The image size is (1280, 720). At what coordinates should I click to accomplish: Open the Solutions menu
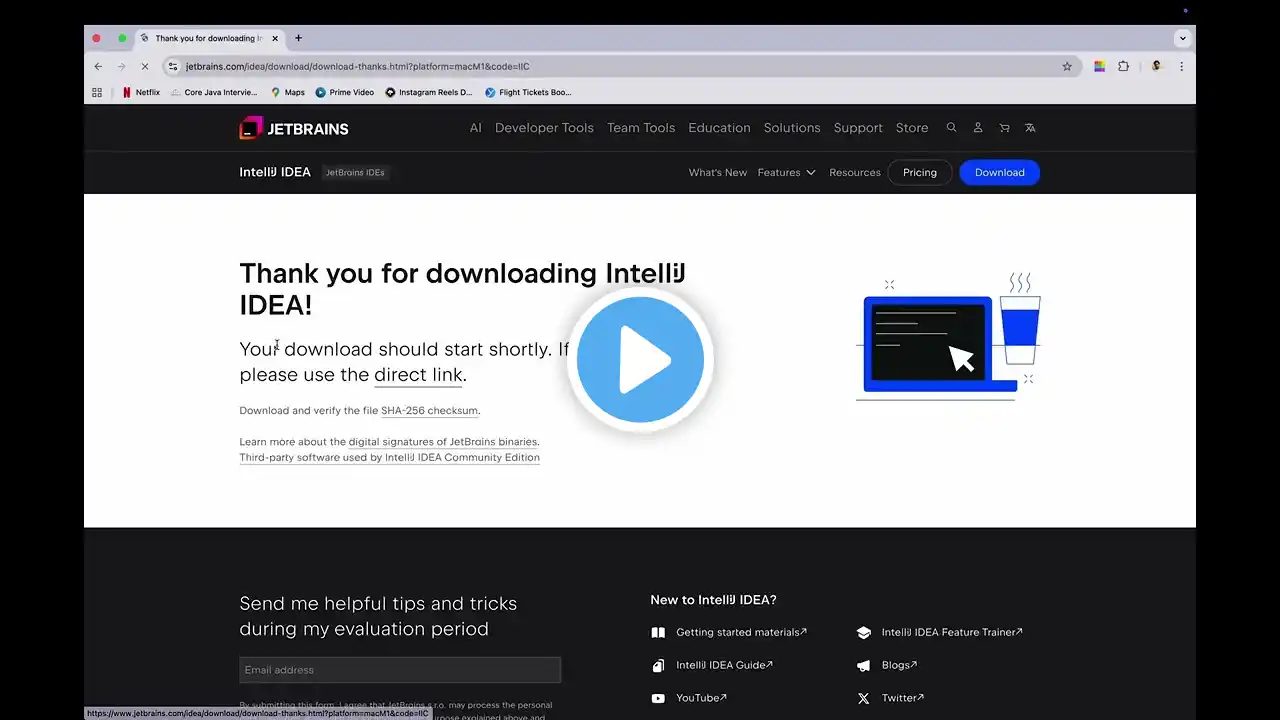point(792,128)
